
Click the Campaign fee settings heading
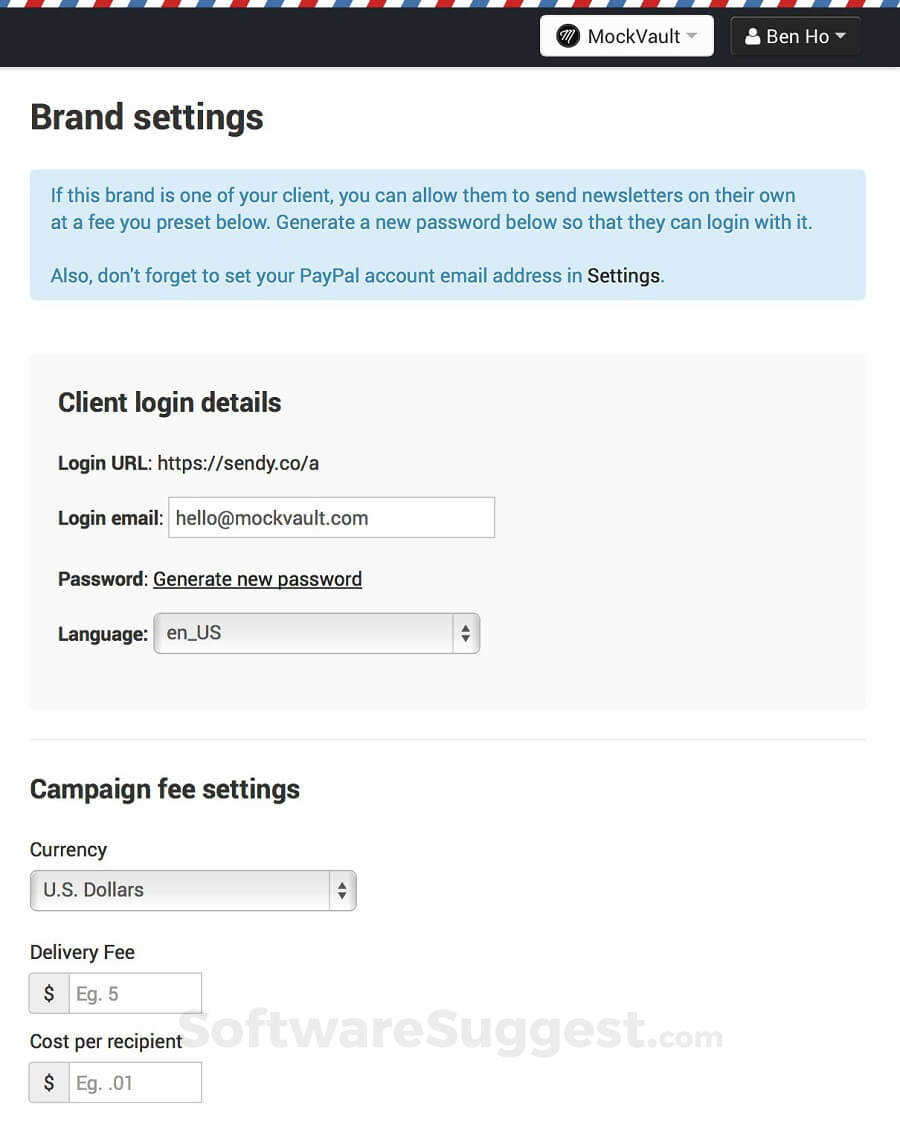click(165, 789)
